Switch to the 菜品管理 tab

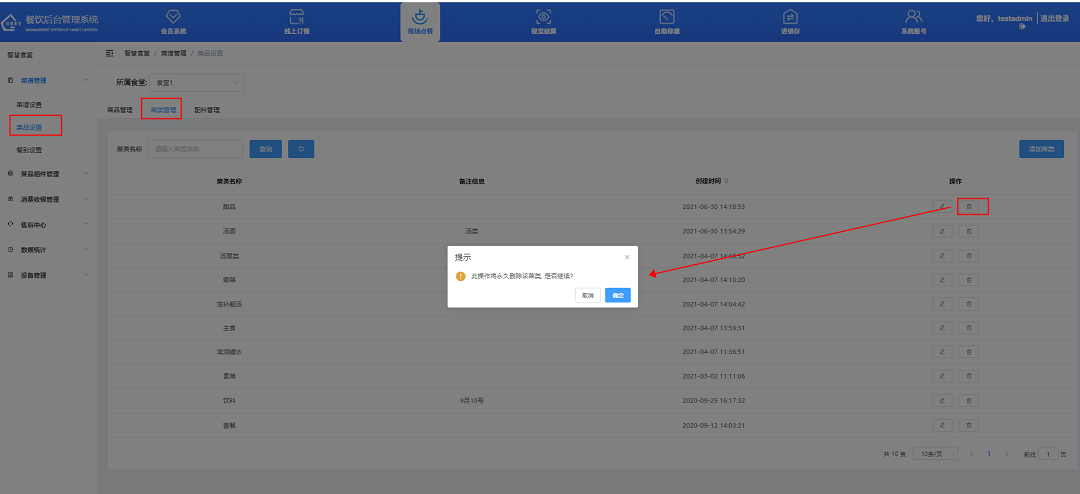click(x=119, y=110)
